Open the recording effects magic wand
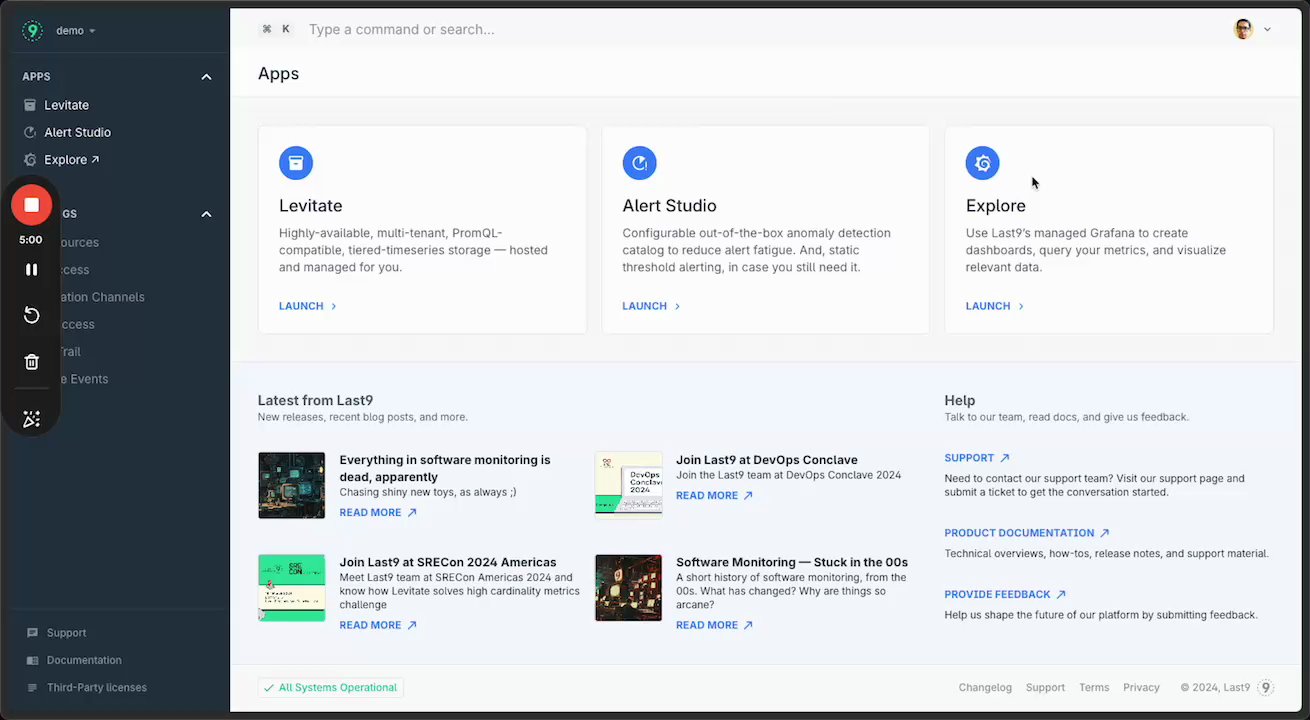 click(31, 419)
